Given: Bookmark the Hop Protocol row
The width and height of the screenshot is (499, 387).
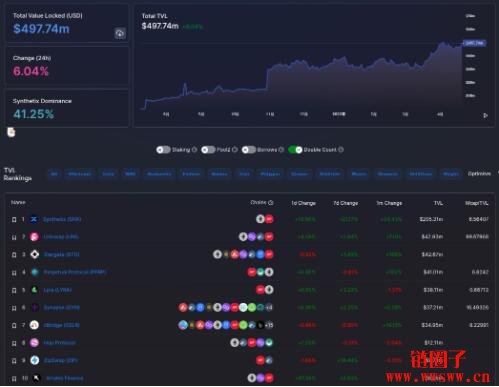Looking at the screenshot, I should pos(14,343).
